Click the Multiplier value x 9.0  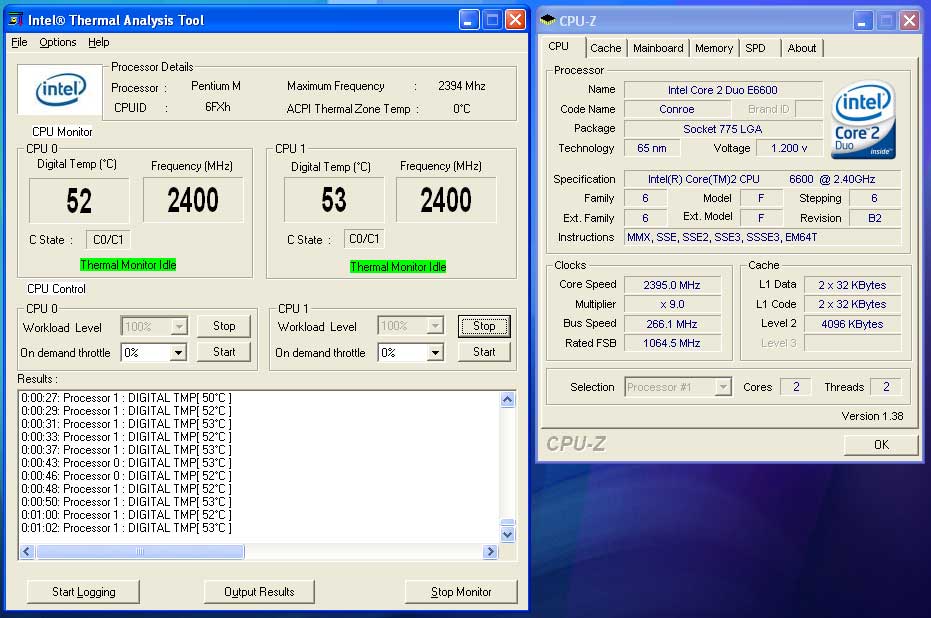672,305
